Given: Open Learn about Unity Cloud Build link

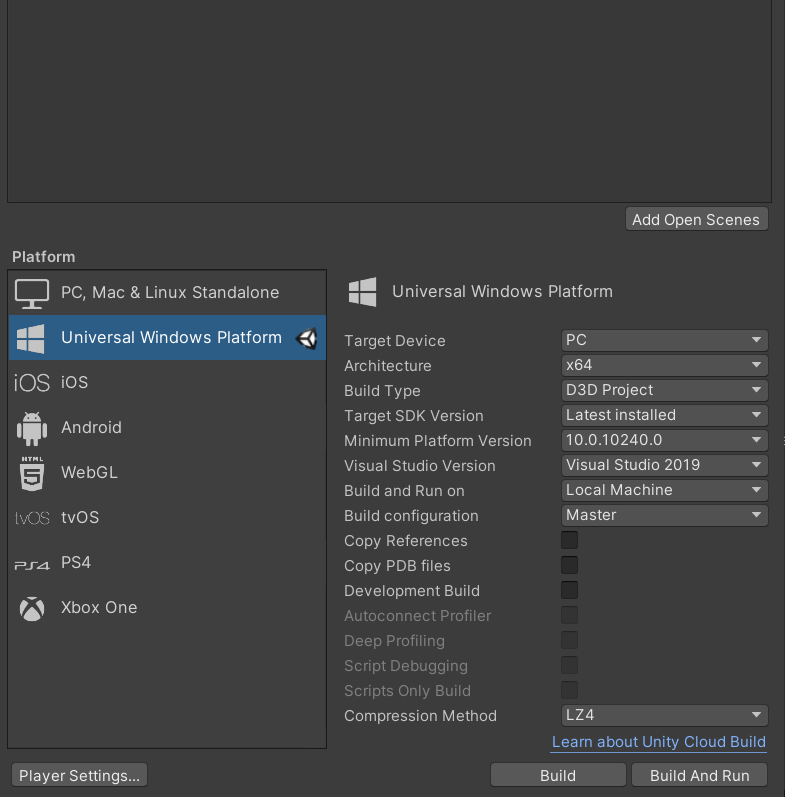Looking at the screenshot, I should (659, 742).
